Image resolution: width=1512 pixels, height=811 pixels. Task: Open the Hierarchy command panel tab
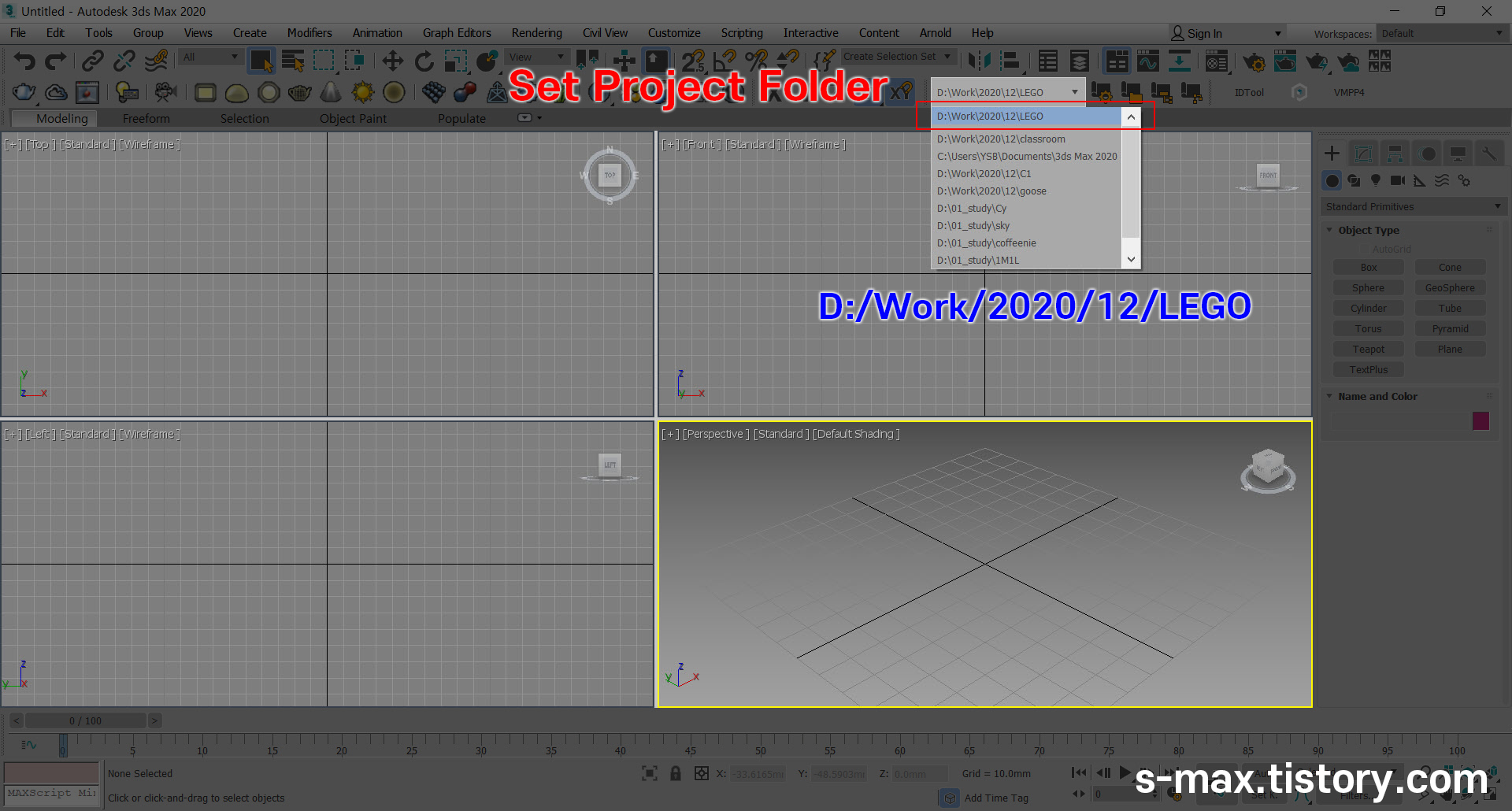(1395, 154)
